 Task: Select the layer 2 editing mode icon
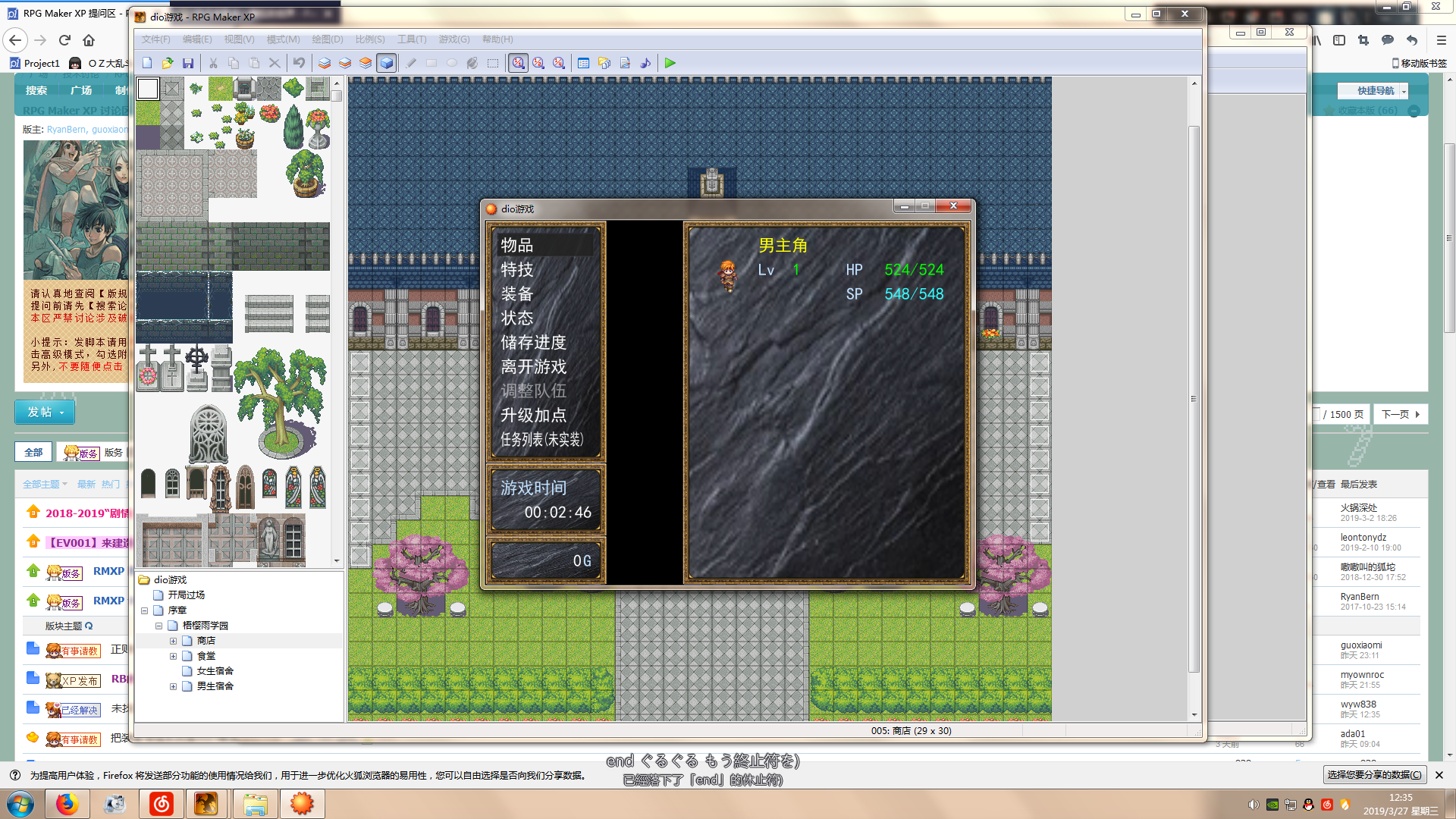(x=345, y=63)
